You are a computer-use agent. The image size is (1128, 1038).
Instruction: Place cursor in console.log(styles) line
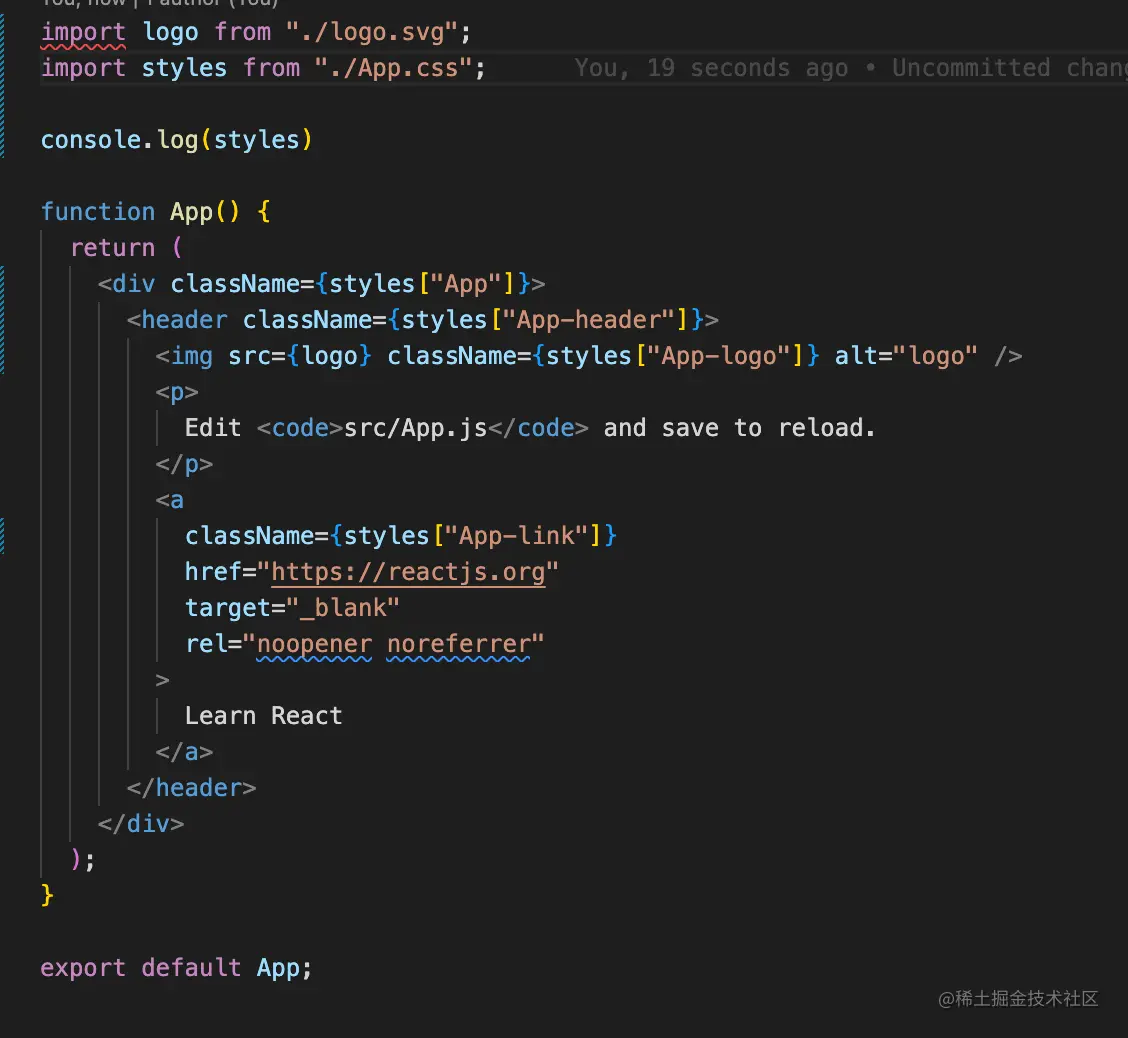(x=176, y=140)
